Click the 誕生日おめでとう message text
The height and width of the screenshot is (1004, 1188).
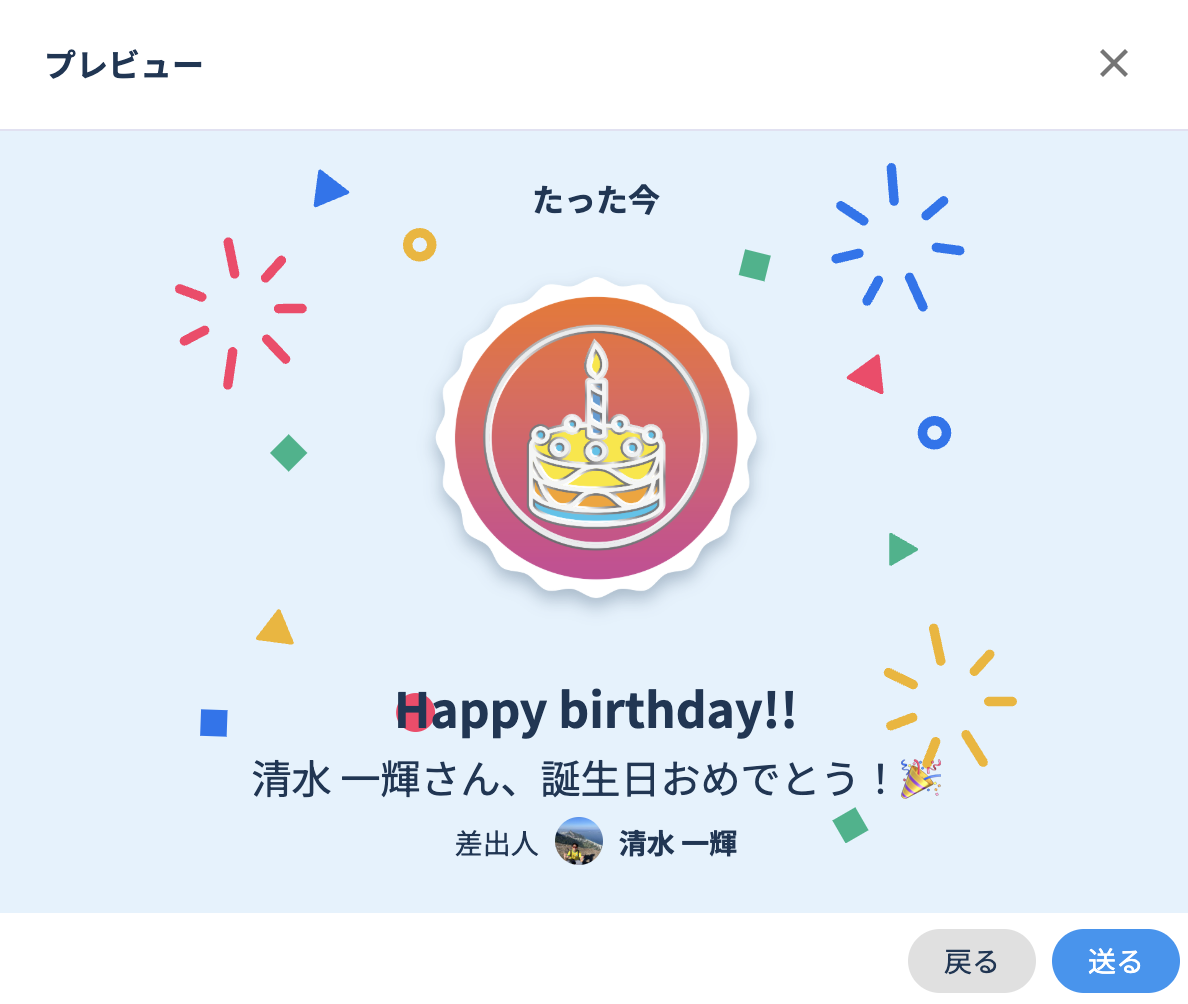tap(570, 779)
